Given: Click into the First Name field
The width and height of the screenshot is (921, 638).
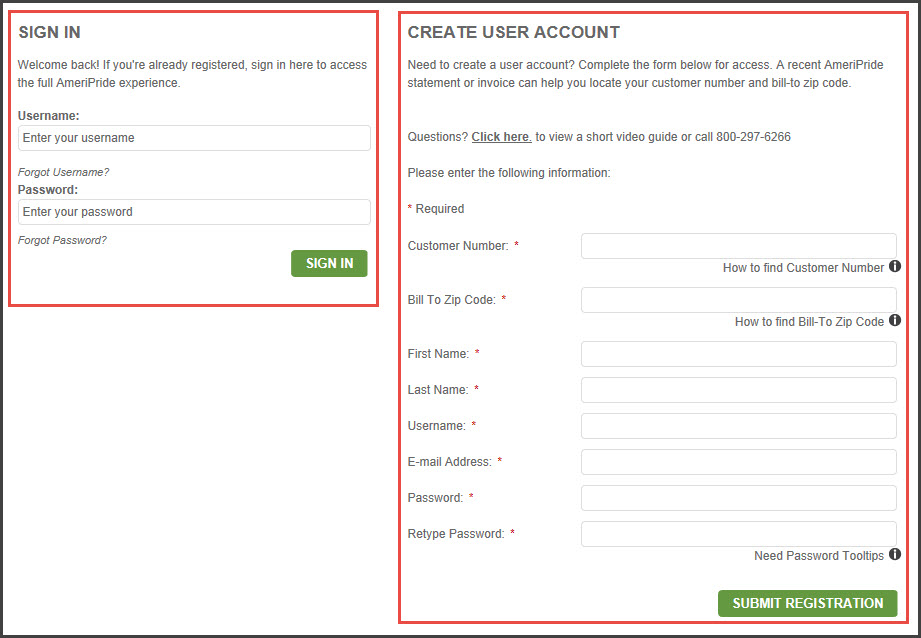Looking at the screenshot, I should pos(738,354).
